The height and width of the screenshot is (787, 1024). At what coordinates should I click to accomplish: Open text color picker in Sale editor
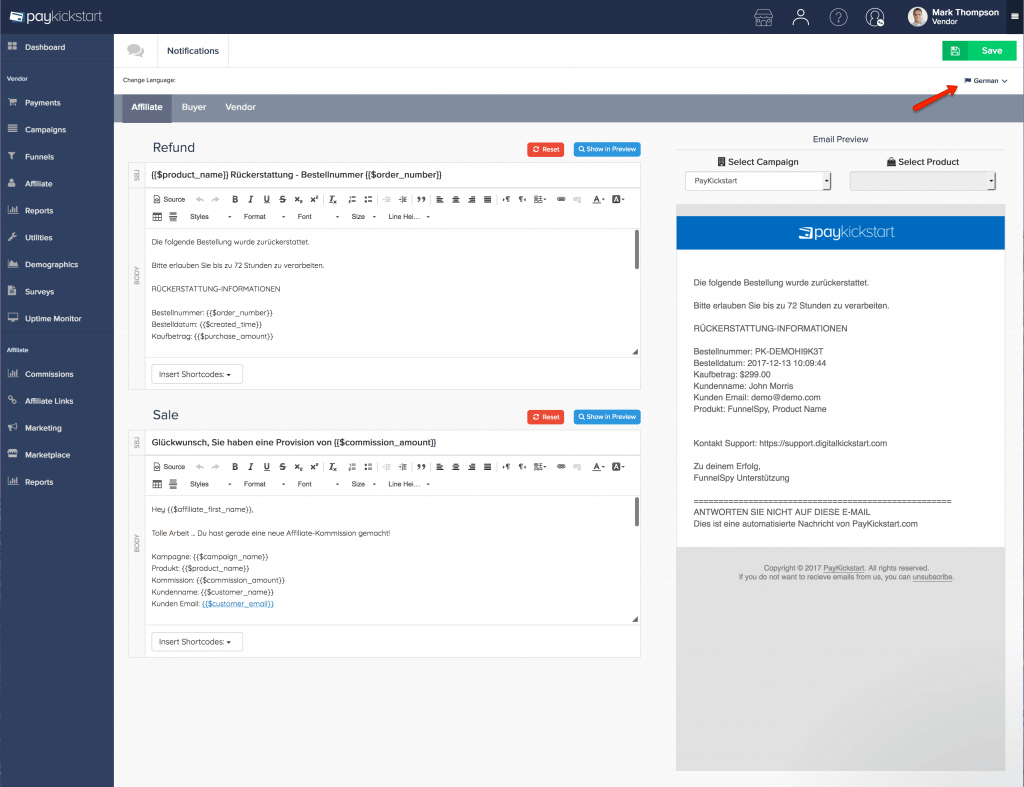pyautogui.click(x=598, y=467)
